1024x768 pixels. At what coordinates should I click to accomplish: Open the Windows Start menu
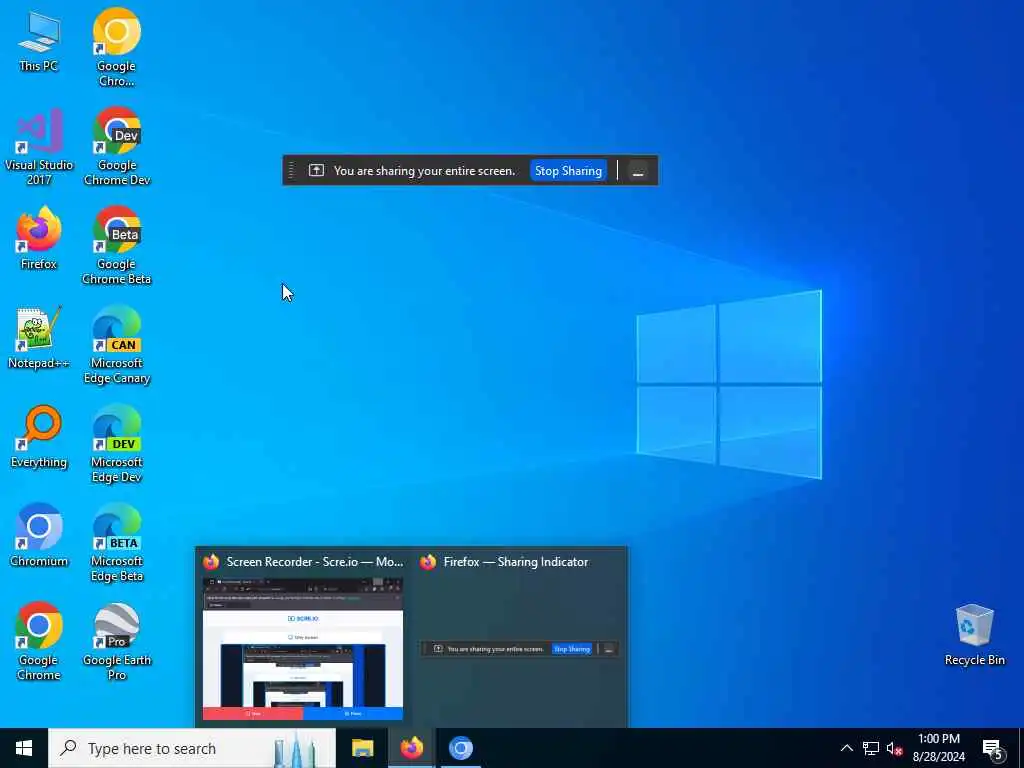pos(24,748)
